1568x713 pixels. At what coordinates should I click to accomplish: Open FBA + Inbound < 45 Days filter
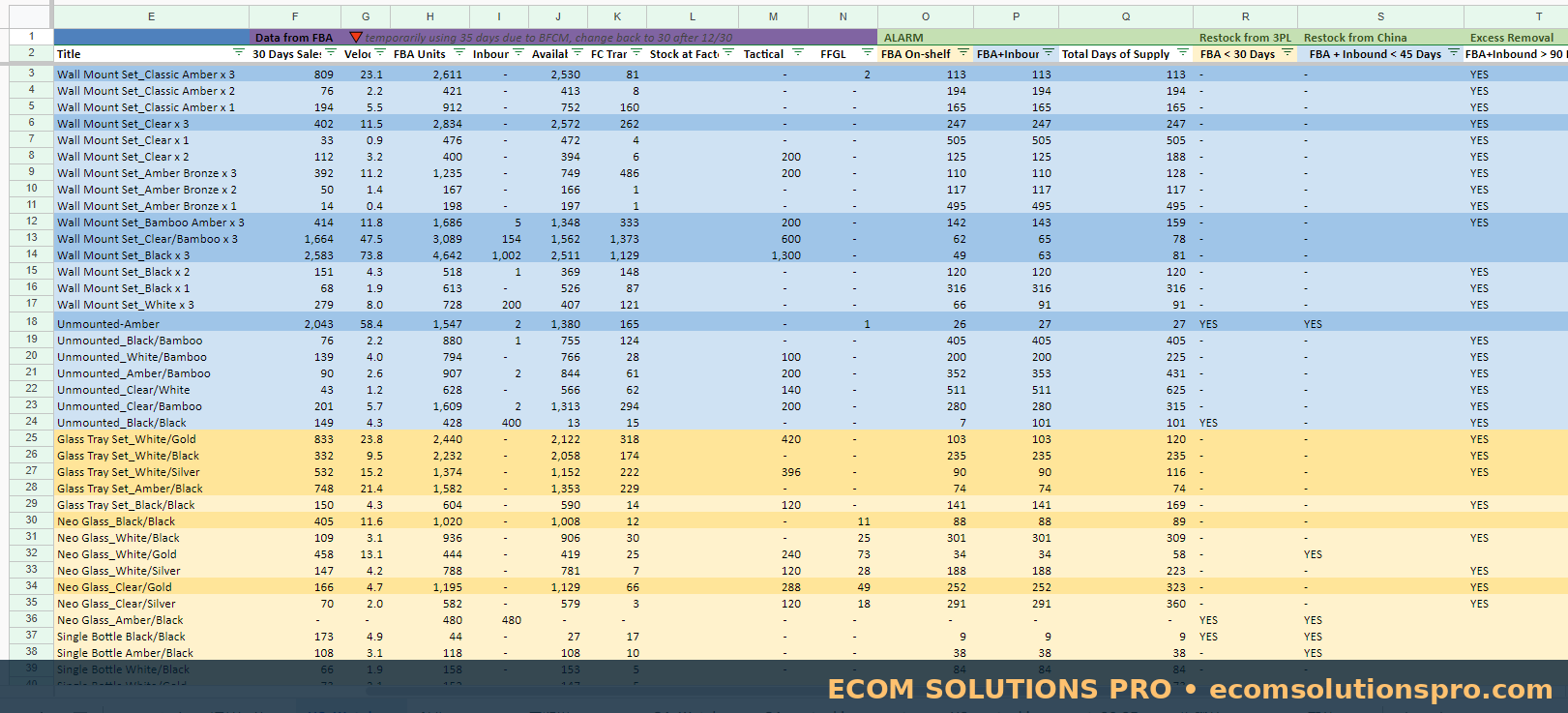pos(1454,53)
